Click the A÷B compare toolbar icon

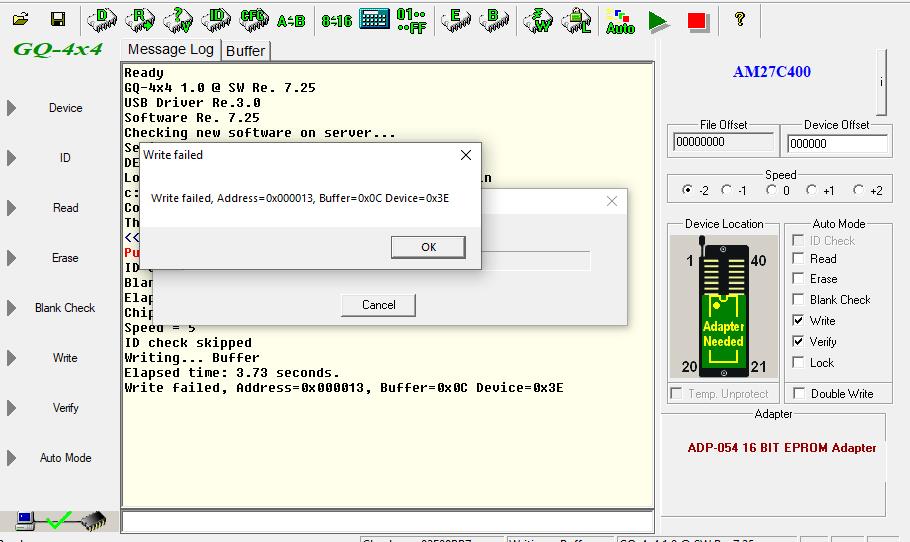(291, 20)
